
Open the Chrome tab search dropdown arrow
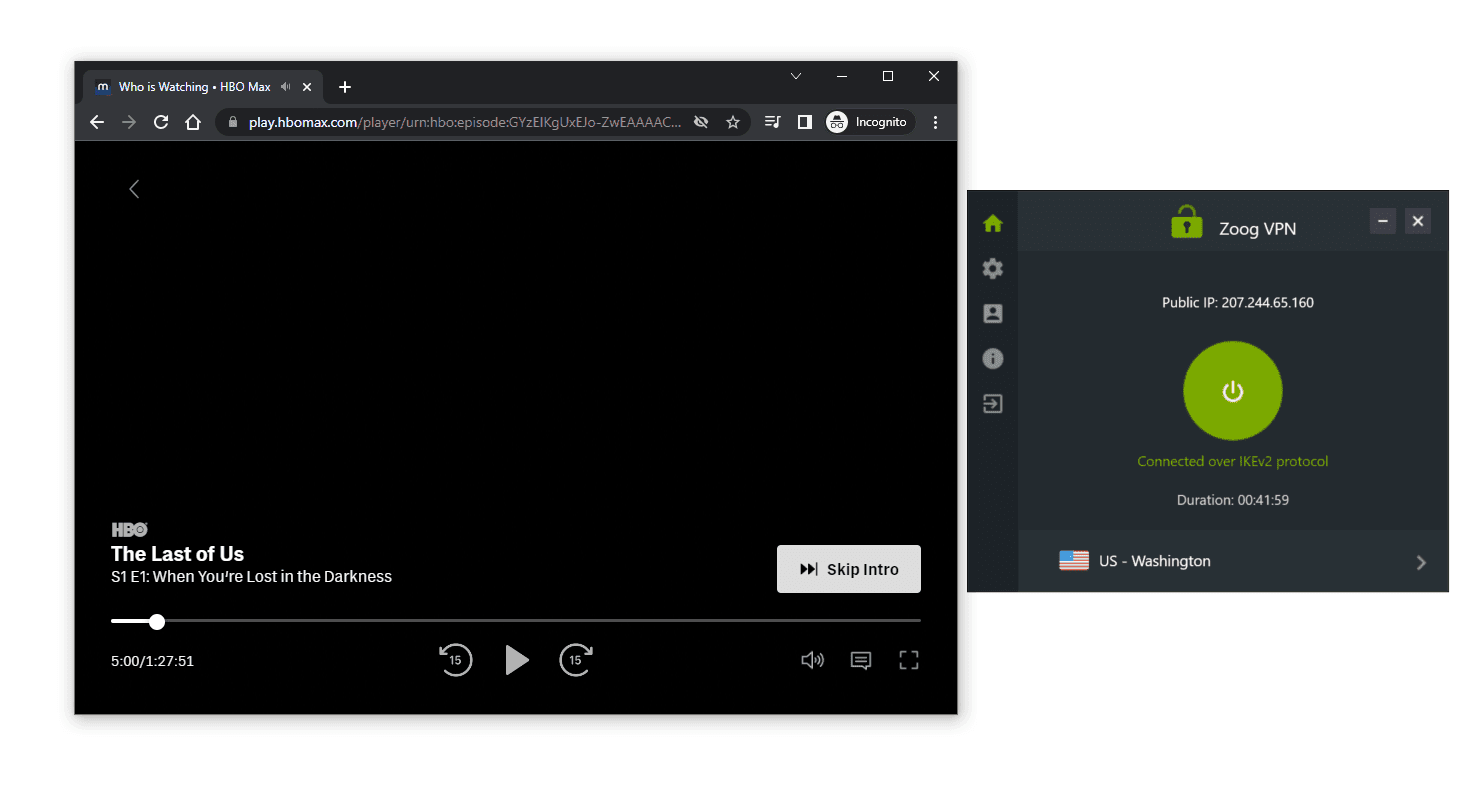point(795,76)
